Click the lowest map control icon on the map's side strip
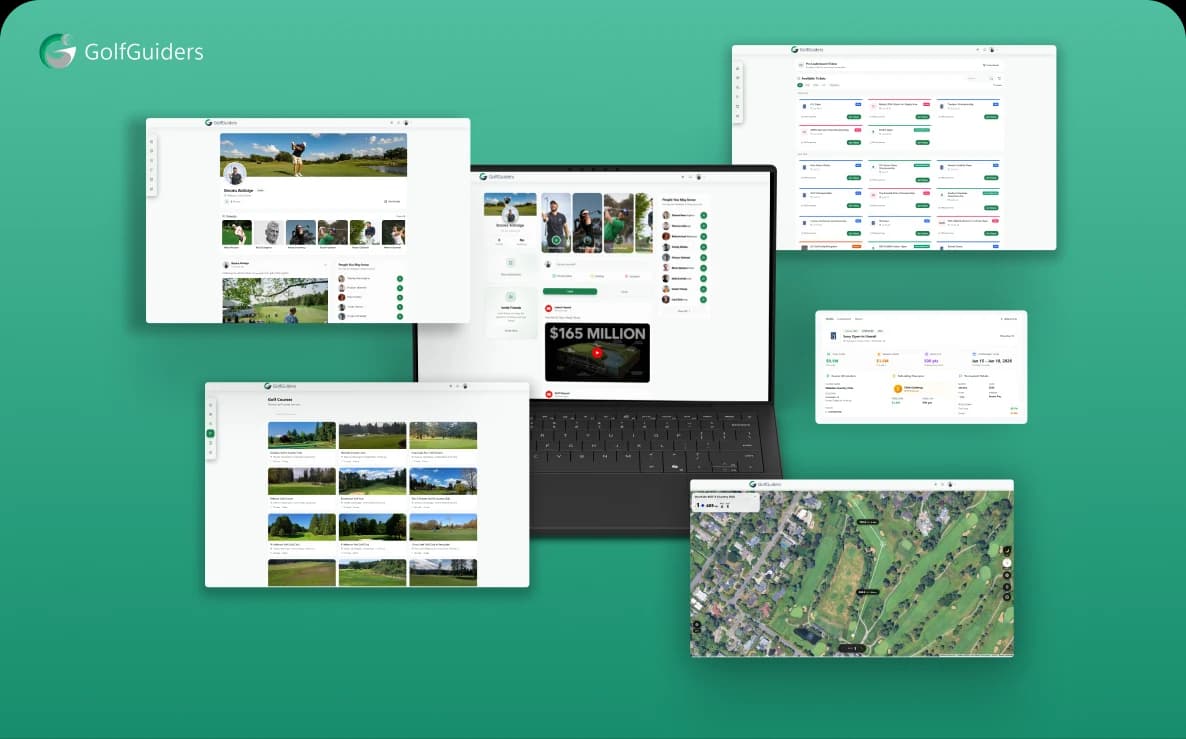Screen dimensions: 1186x739 pyautogui.click(x=1007, y=598)
